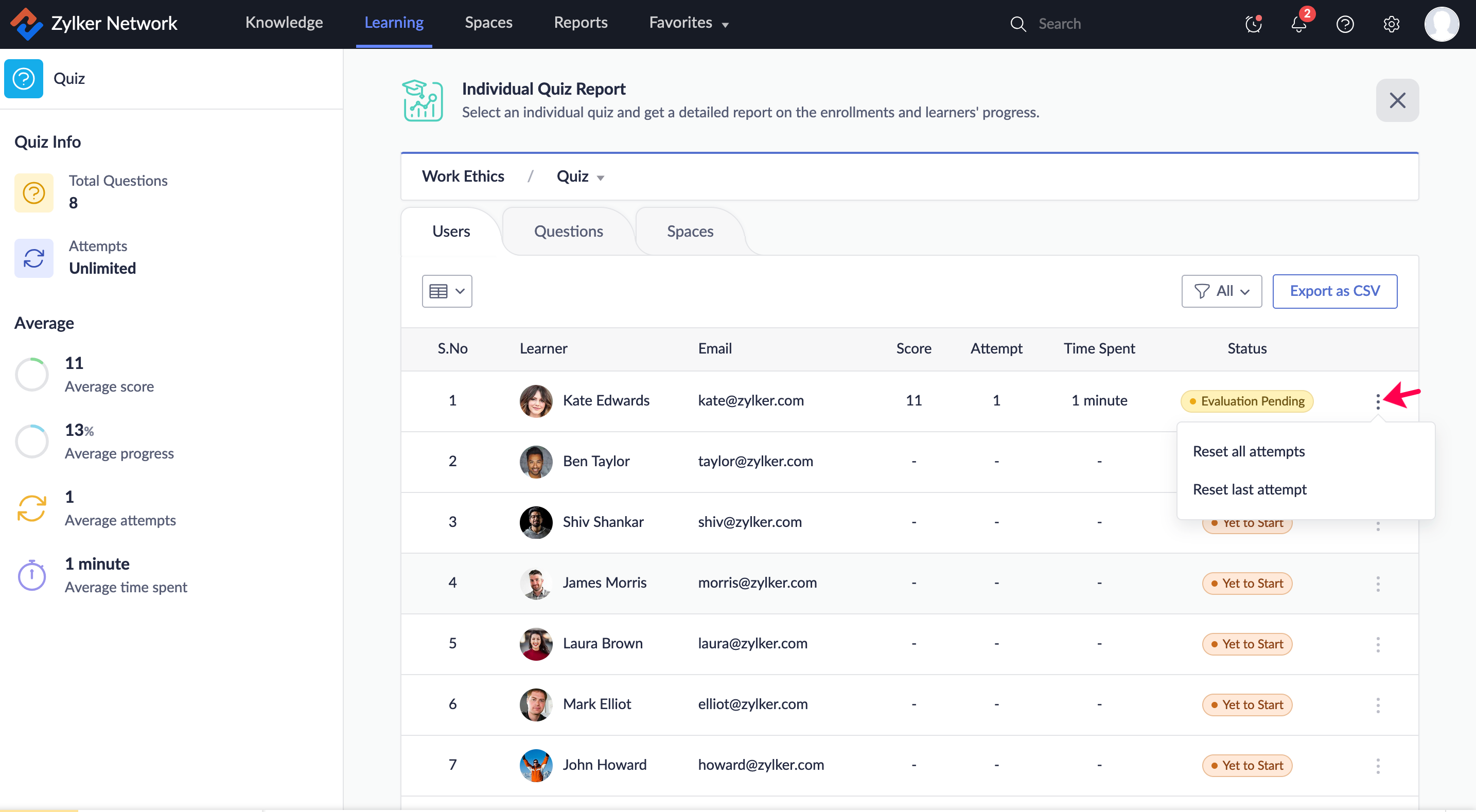
Task: Switch to the Questions tab
Action: (x=568, y=232)
